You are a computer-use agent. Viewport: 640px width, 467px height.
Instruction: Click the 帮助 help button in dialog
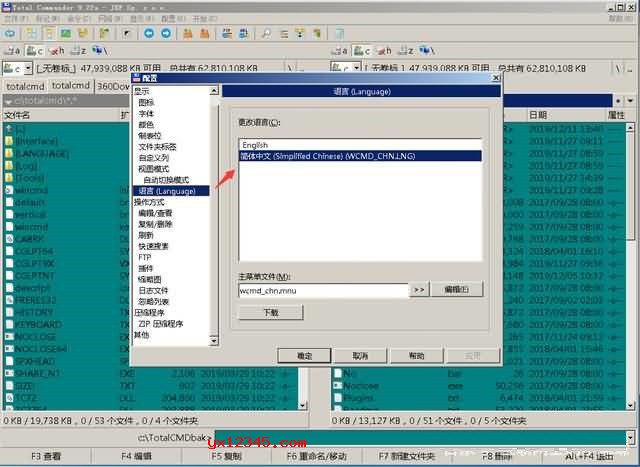(x=417, y=356)
